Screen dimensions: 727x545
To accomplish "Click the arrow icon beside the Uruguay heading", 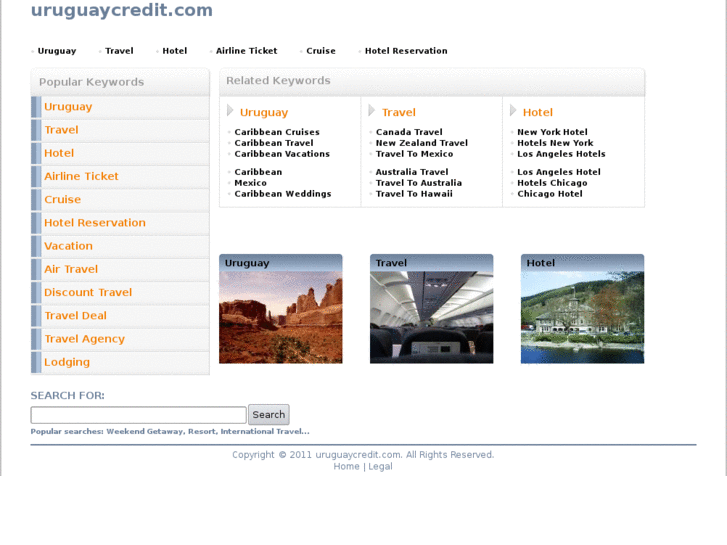I will 230,111.
